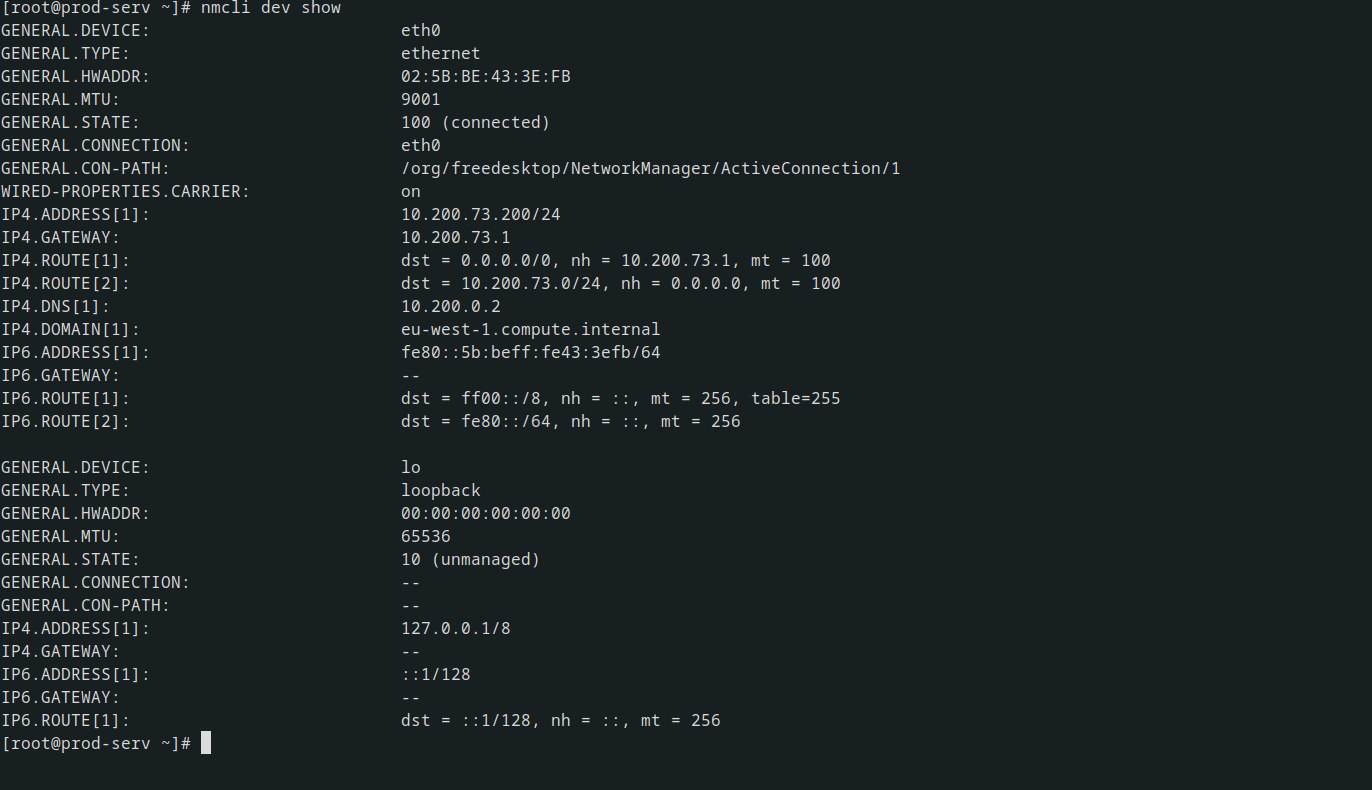
Task: Click the loopback address 127.0.0.1/8
Action: (456, 629)
